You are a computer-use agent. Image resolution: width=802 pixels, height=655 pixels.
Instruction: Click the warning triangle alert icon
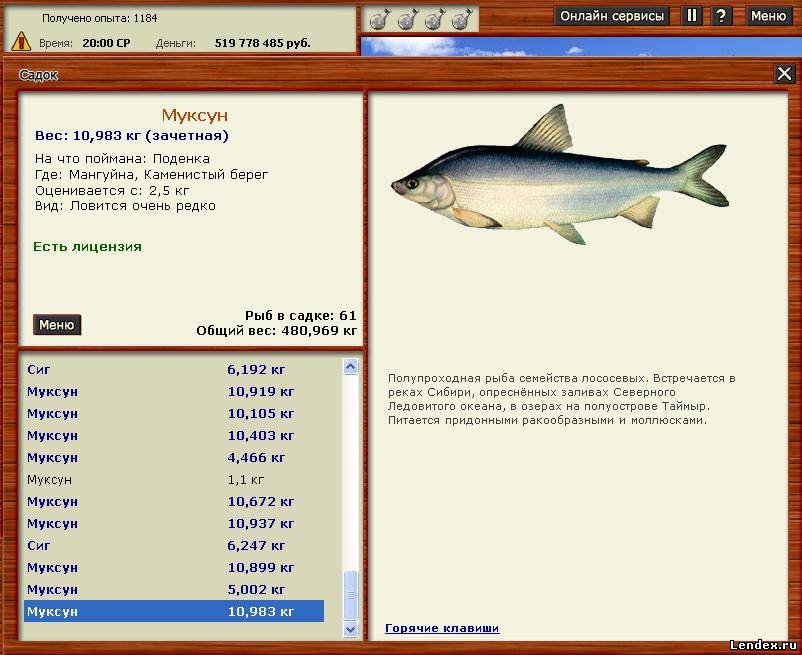[21, 41]
